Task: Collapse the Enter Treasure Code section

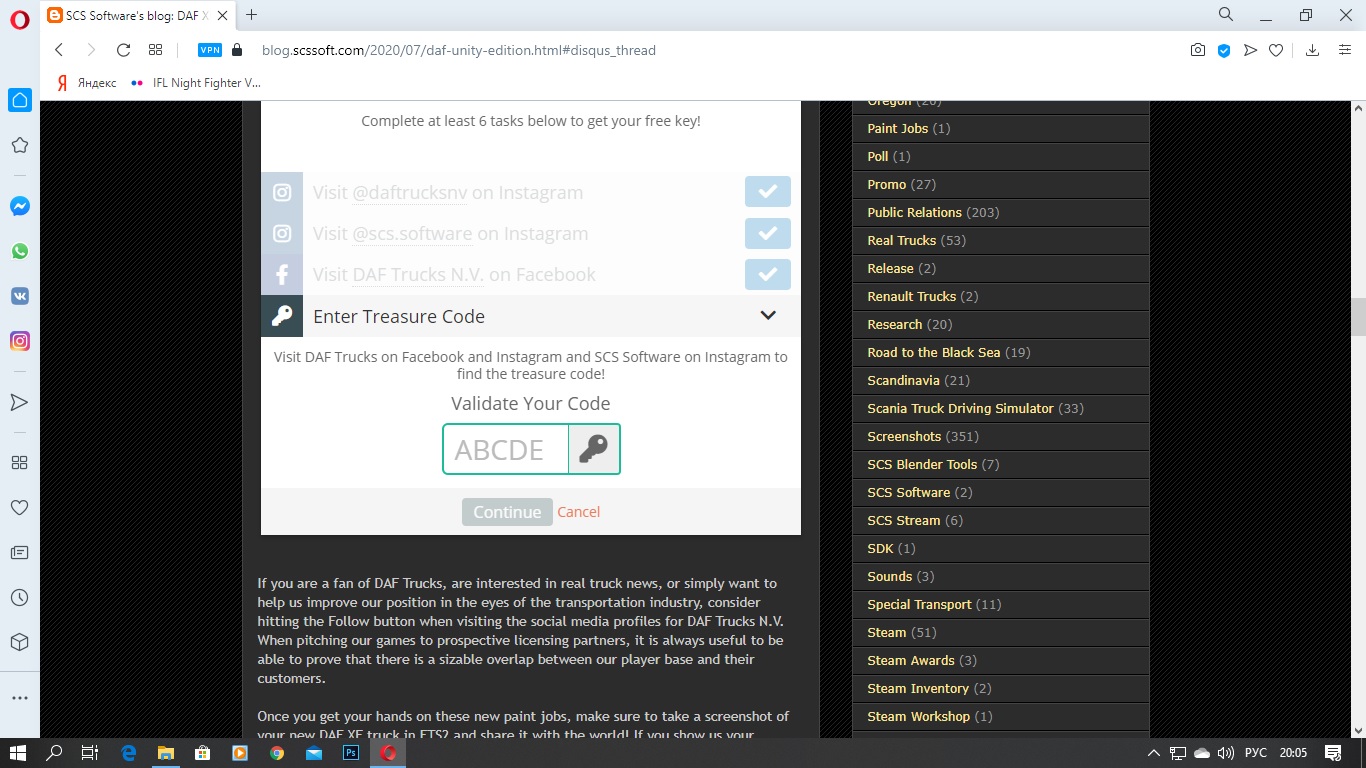Action: click(767, 316)
